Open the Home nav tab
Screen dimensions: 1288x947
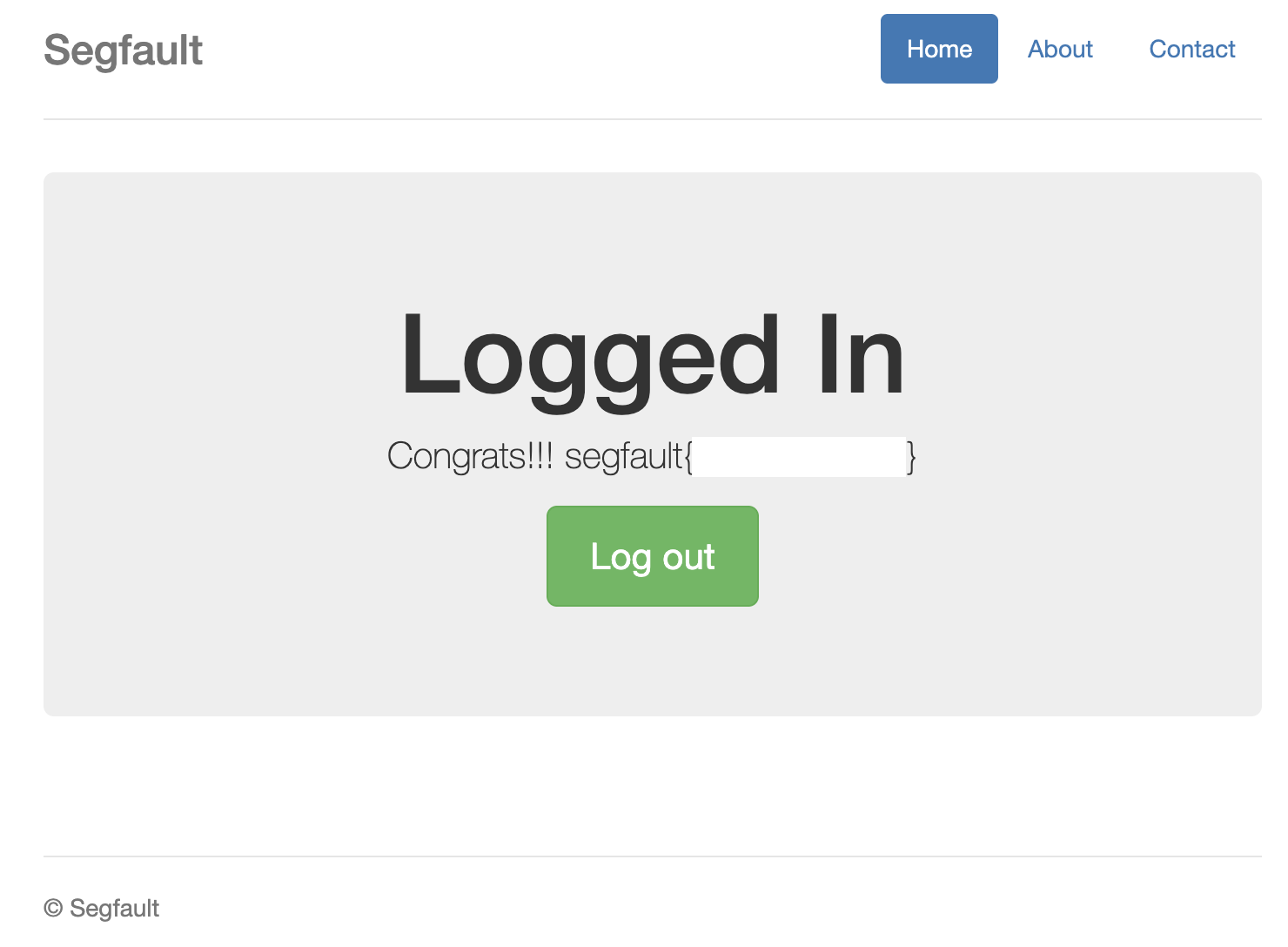point(939,49)
